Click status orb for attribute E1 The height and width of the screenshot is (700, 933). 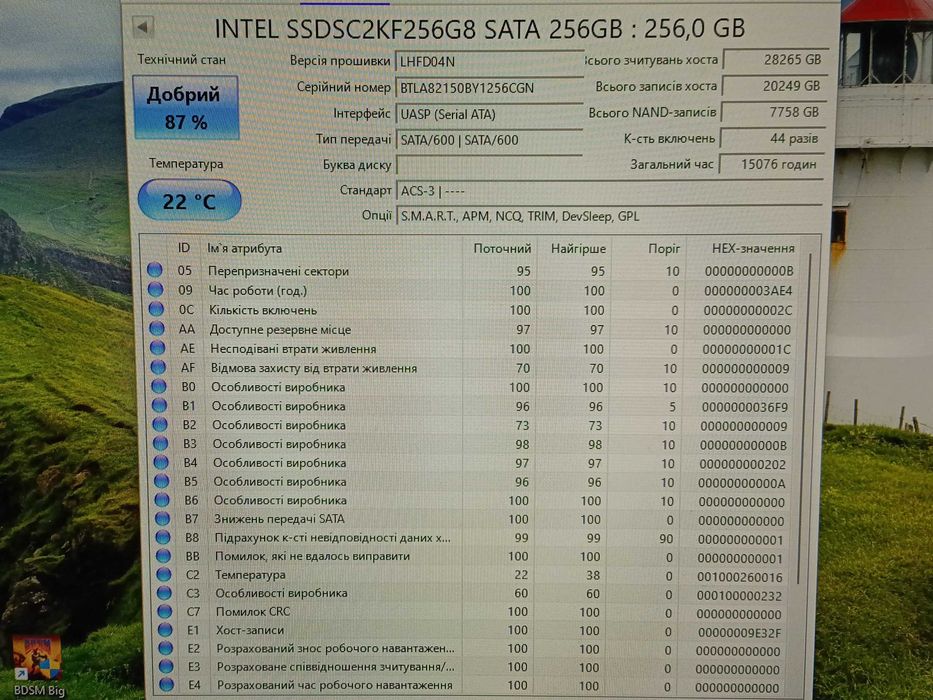pyautogui.click(x=165, y=630)
